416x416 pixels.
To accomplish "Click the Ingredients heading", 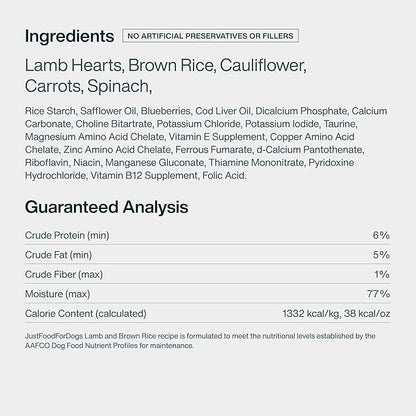I will click(x=69, y=36).
